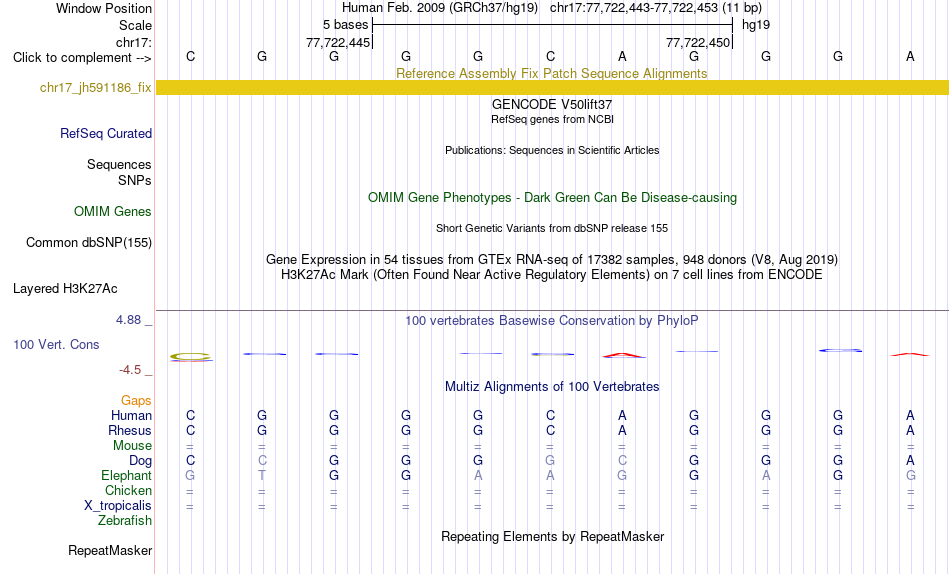Click the OMIM Gene Phenotypes track title
950x574 pixels.
click(552, 198)
